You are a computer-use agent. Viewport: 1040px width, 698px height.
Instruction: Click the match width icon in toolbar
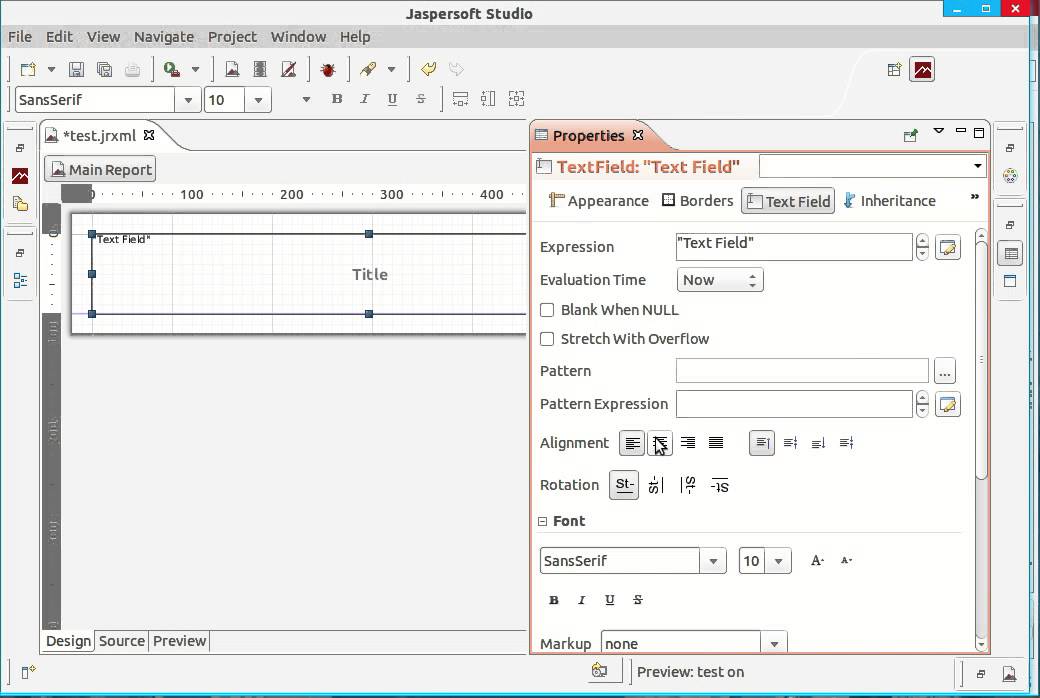coord(460,99)
